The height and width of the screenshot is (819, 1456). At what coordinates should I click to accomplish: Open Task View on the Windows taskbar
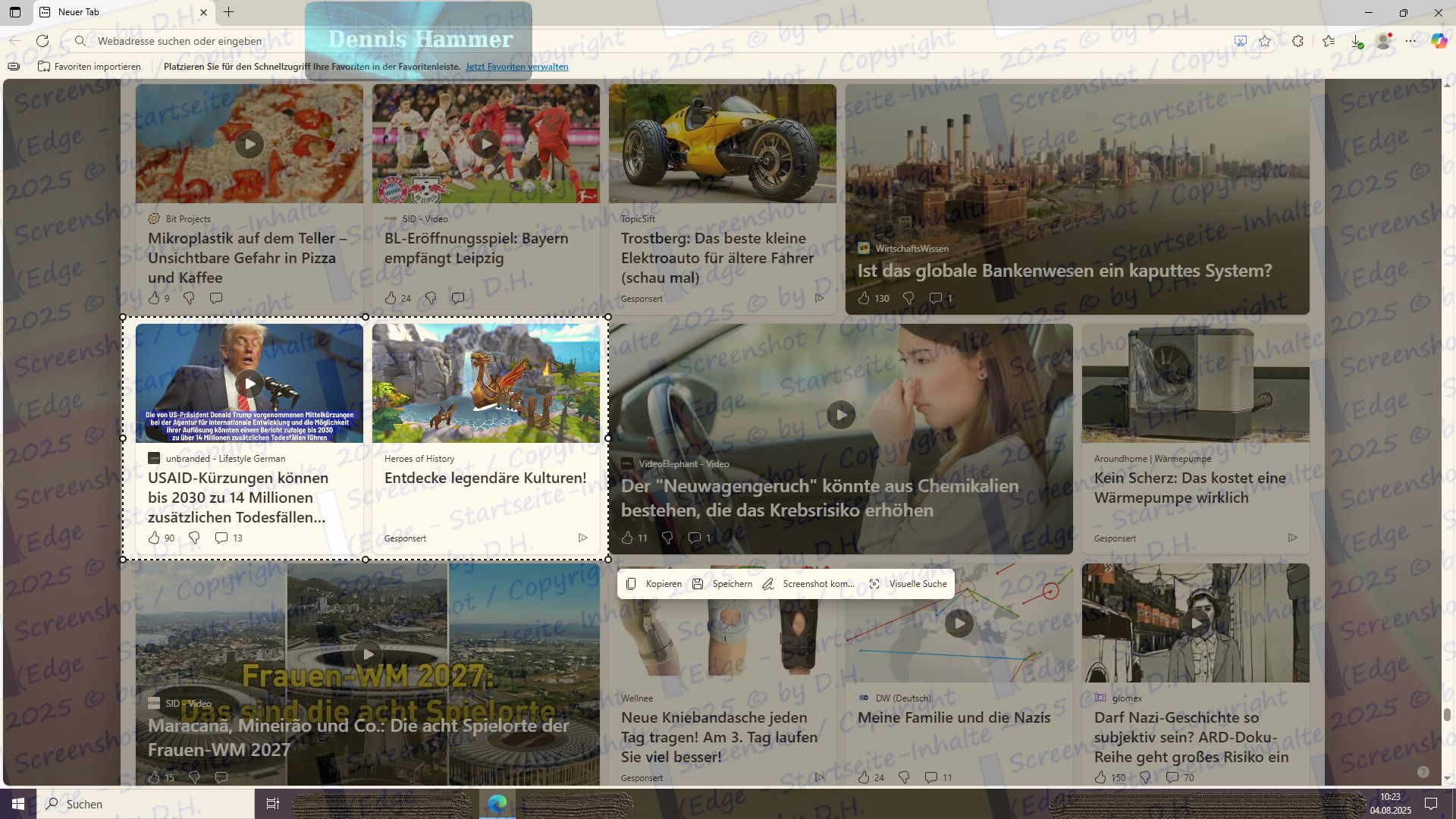tap(273, 804)
